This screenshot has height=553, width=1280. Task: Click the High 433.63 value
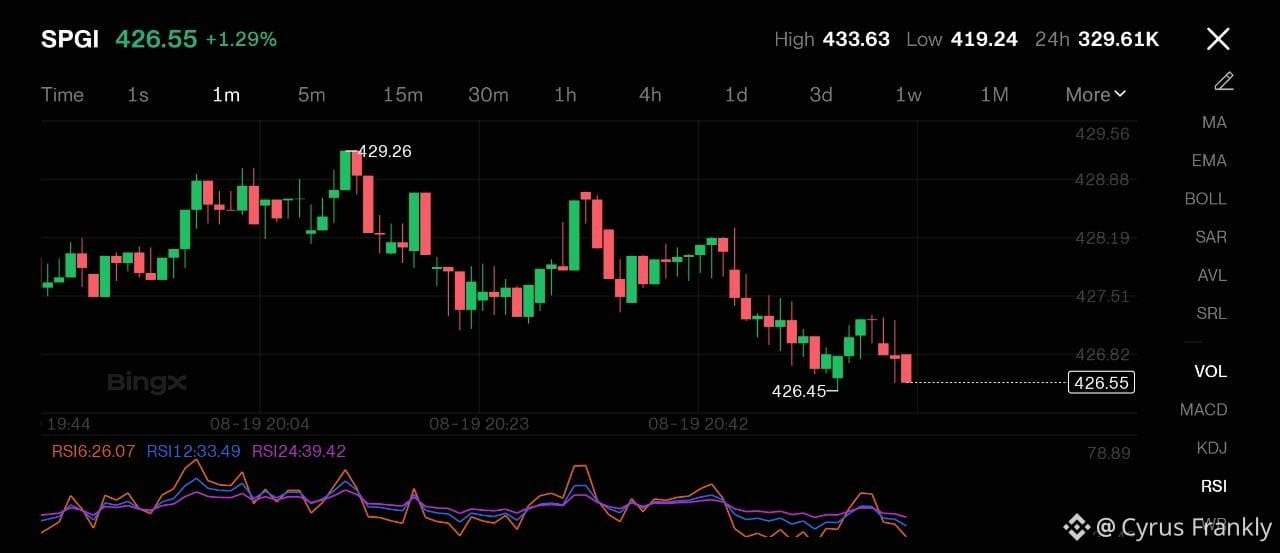click(856, 40)
